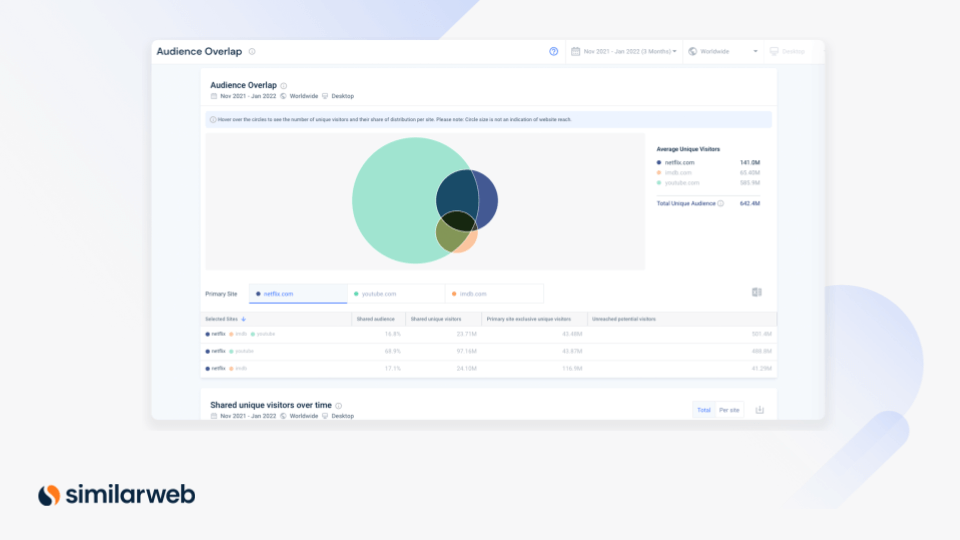
Task: Switch the chart view to Total
Action: (x=704, y=410)
